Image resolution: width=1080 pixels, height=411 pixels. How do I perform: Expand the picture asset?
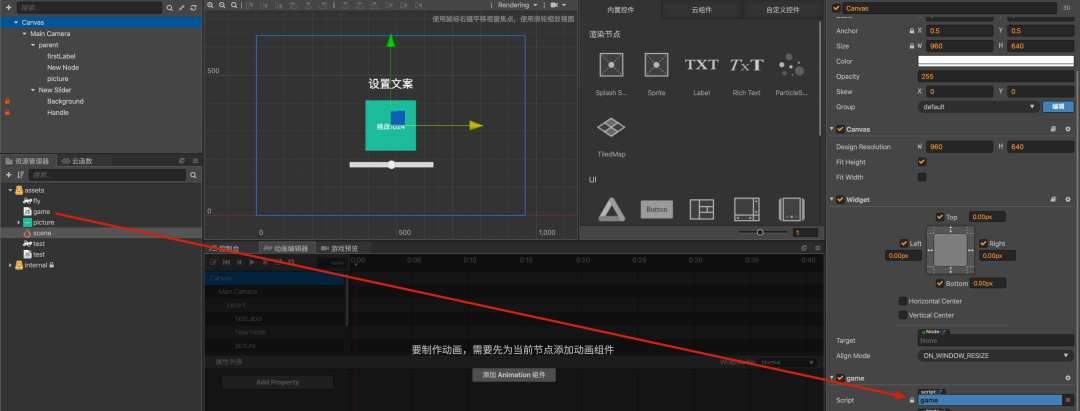click(x=19, y=222)
